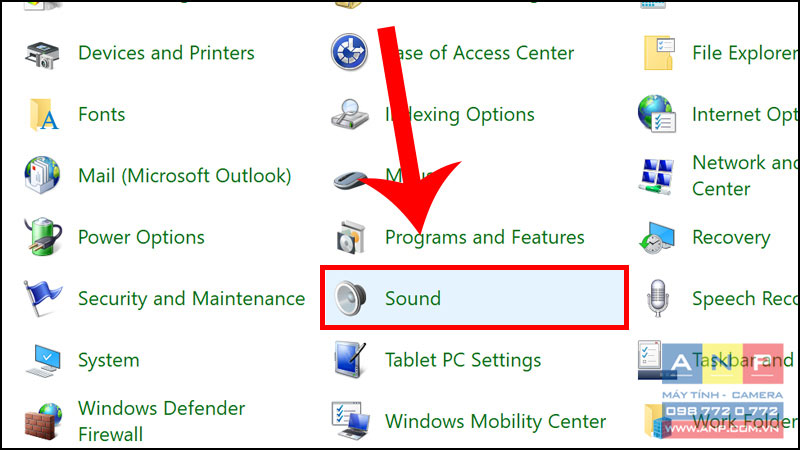Click the Sound speaker icon
Screen dimensions: 800x450
point(351,298)
